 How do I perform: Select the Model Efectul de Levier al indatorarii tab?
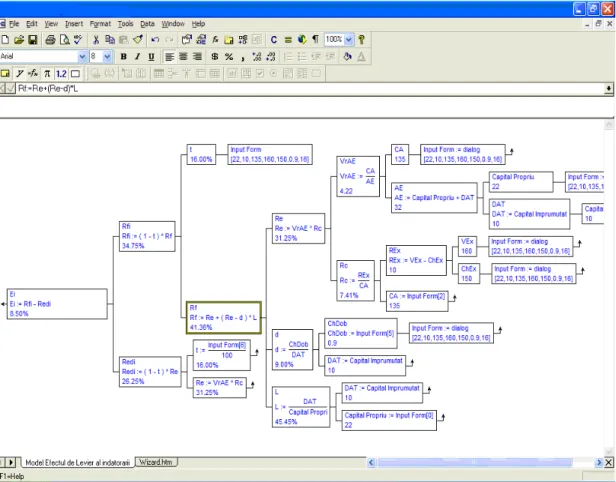(77, 463)
